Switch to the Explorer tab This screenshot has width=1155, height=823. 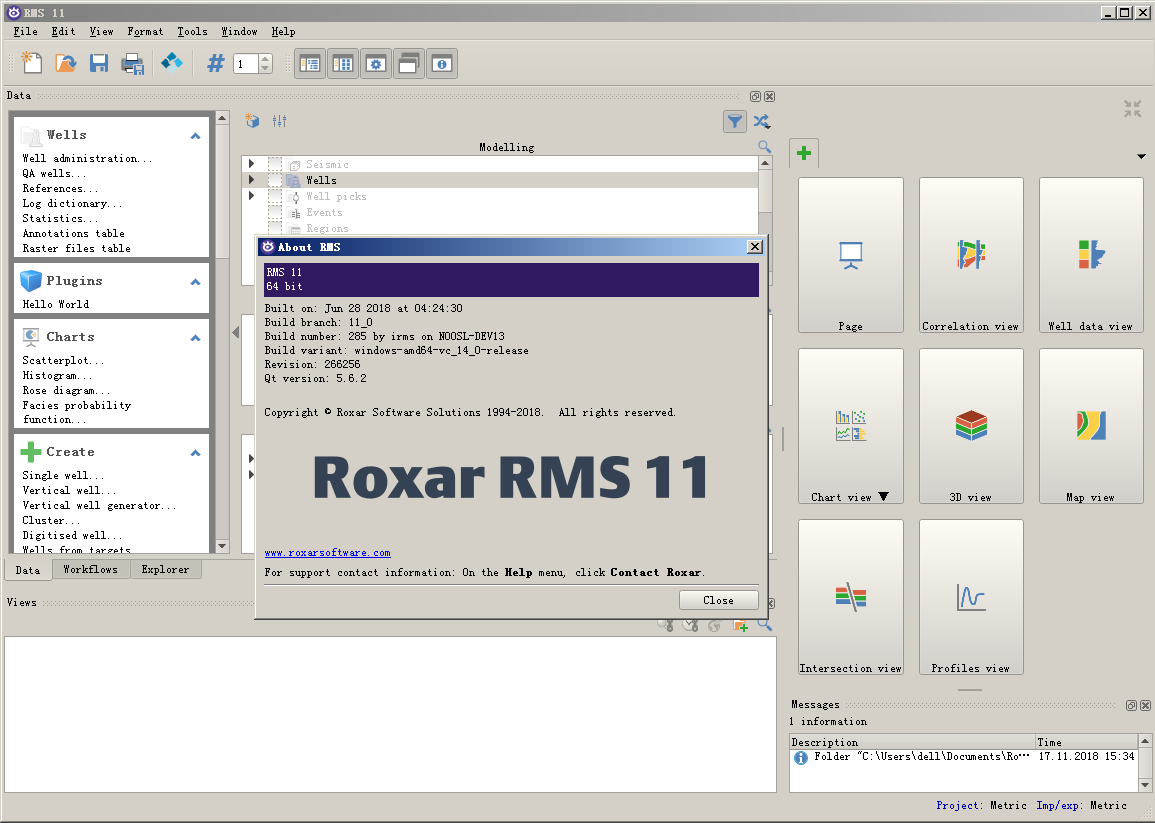pos(165,570)
